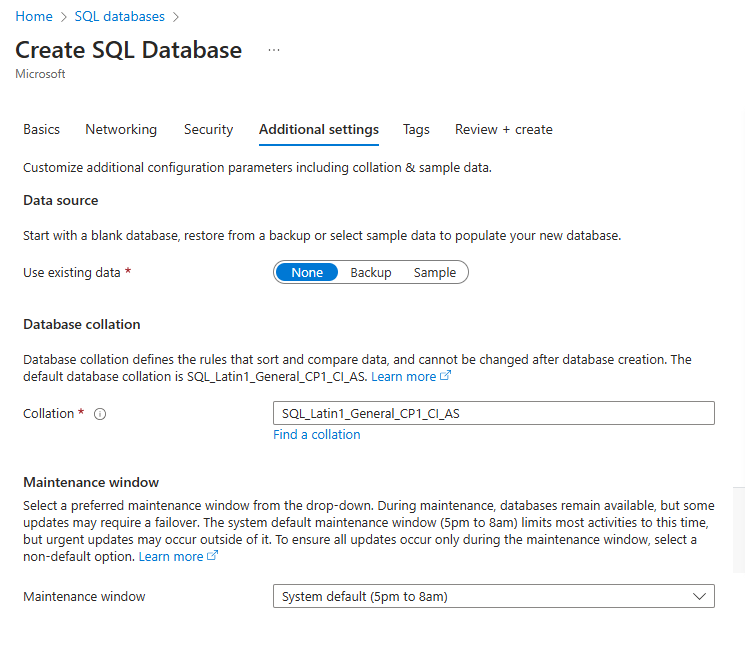Open Learn more link about database collation
The image size is (745, 652).
click(404, 377)
